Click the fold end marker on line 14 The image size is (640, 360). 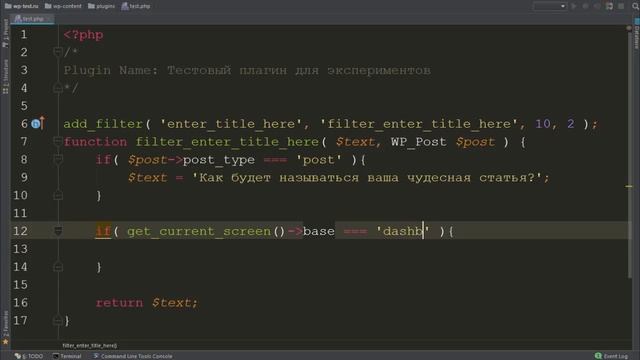click(x=58, y=267)
